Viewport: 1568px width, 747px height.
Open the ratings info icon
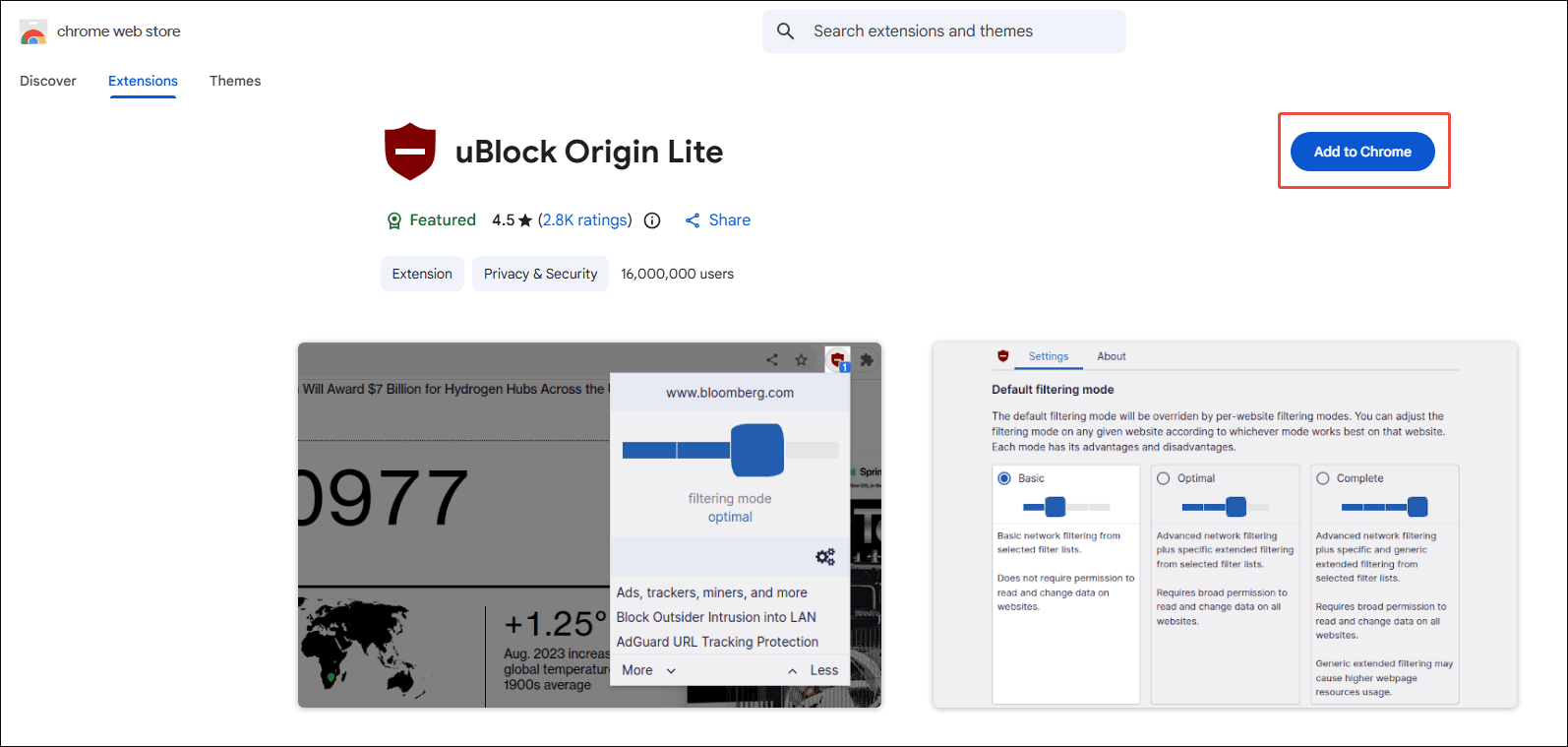click(652, 220)
